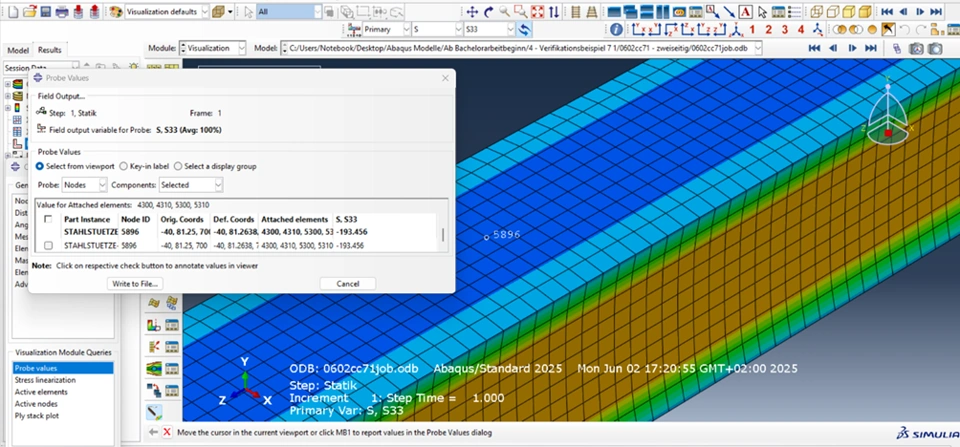The image size is (960, 447).
Task: Click the 'Part Instance' column header
Action: [x=87, y=219]
